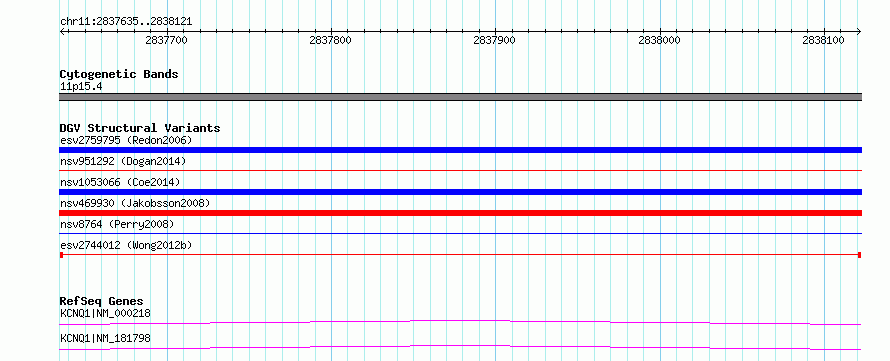This screenshot has width=890, height=361.
Task: Click ruler position label 2838000
Action: (x=659, y=40)
